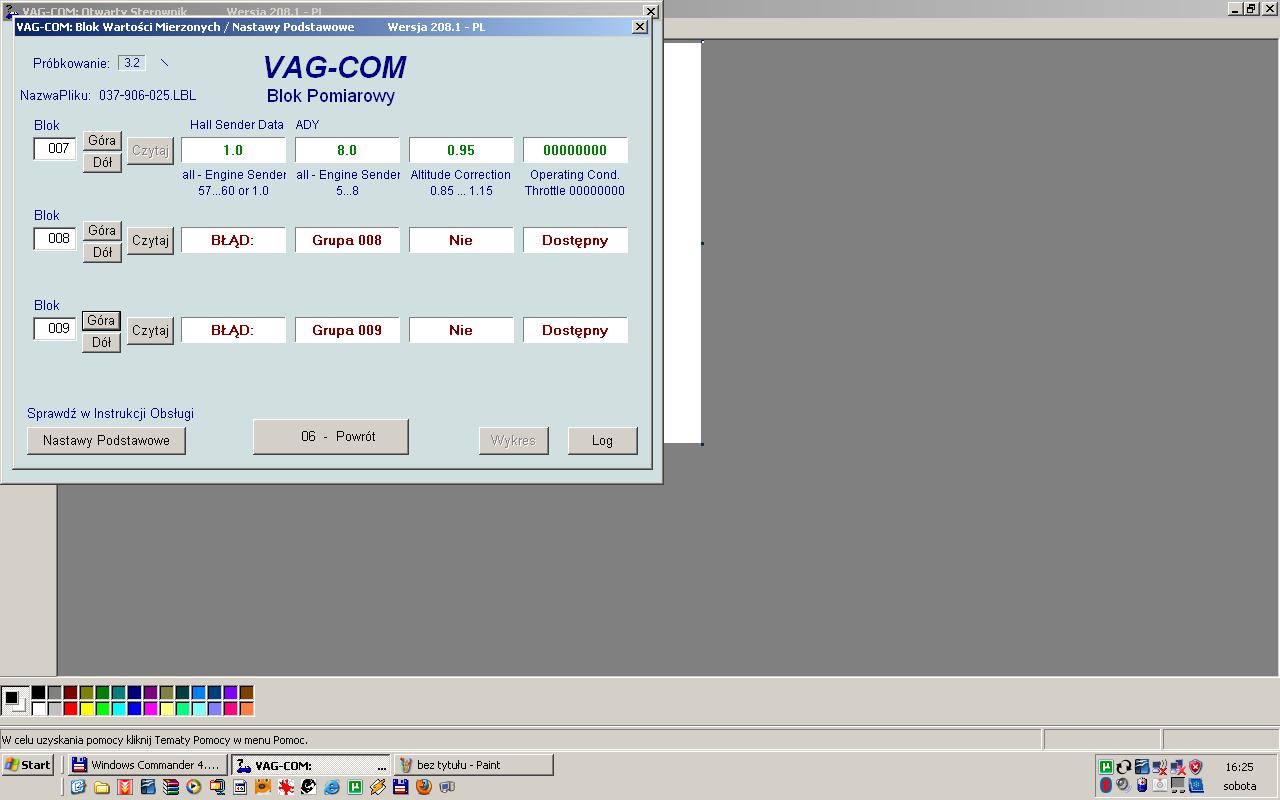Screen dimensions: 1280x800
Task: Select the brown palette swatch
Action: [x=246, y=693]
